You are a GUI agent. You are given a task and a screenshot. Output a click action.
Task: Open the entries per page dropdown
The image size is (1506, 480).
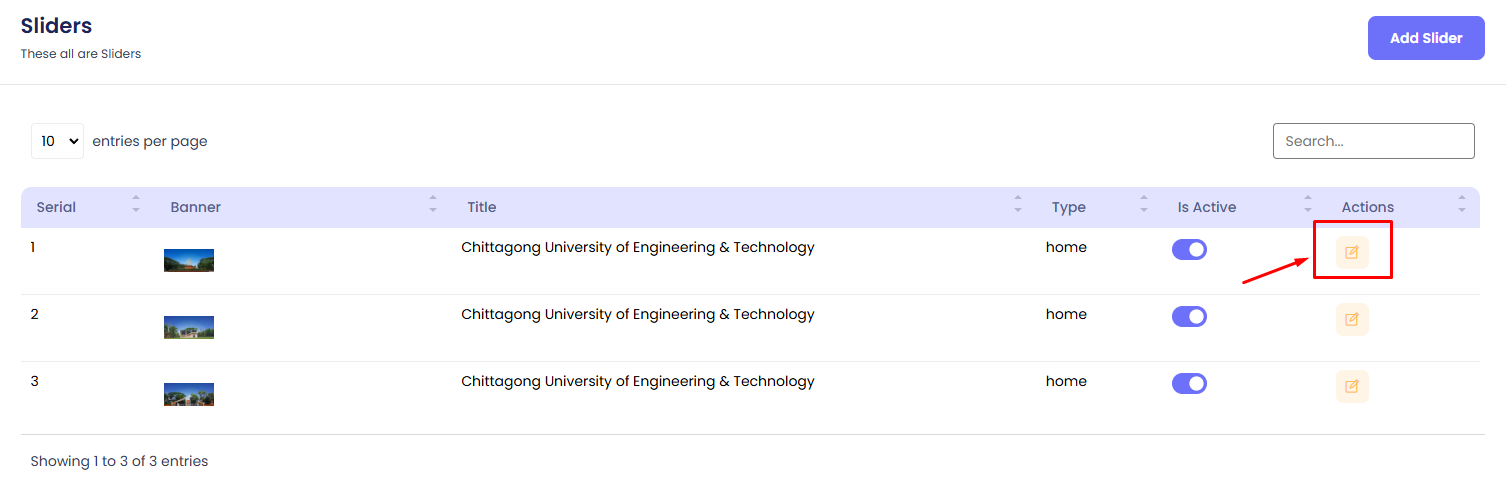point(58,141)
